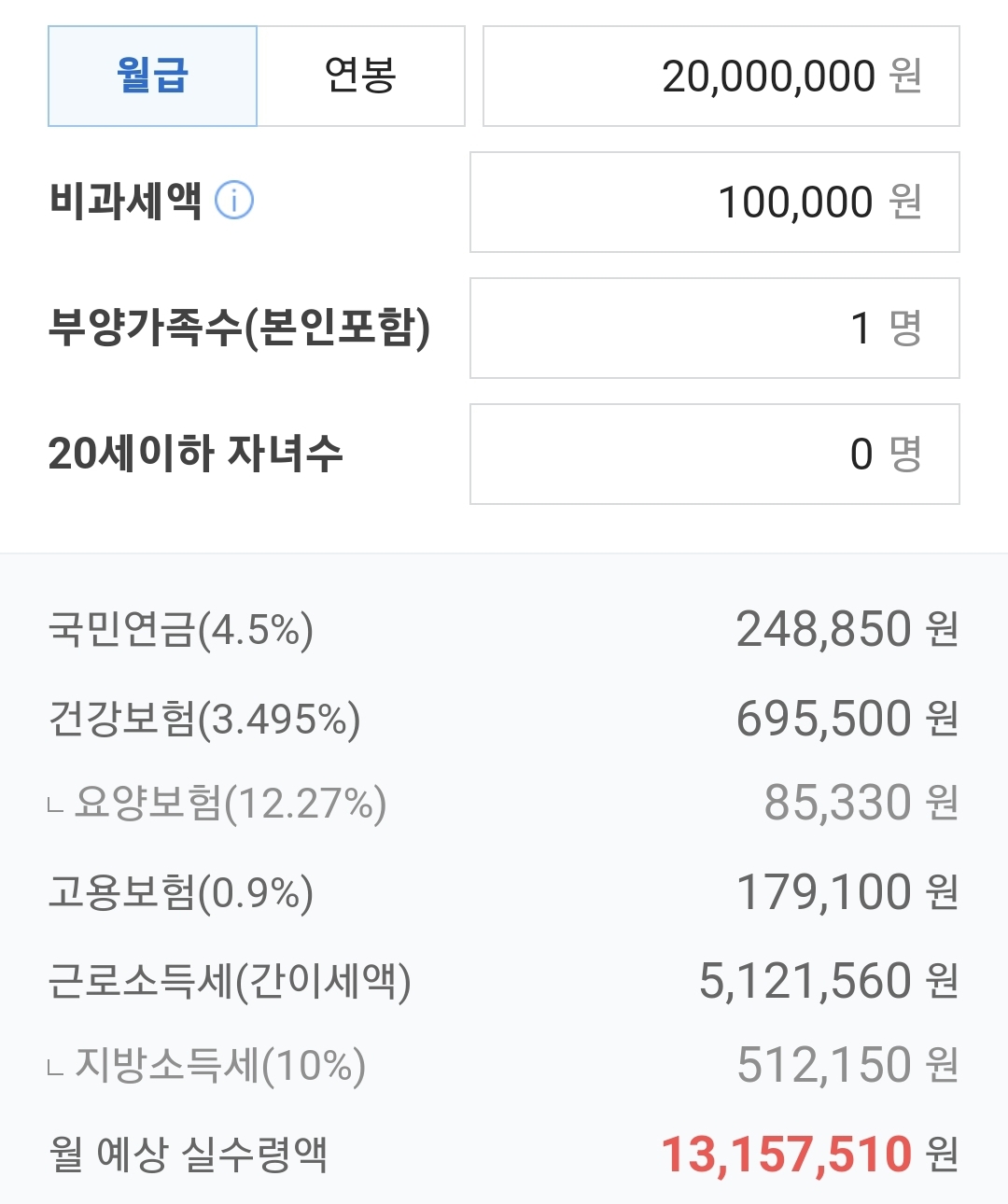Click the 부양가족수(본인포함) label
This screenshot has height=1204, width=1008.
[x=239, y=328]
